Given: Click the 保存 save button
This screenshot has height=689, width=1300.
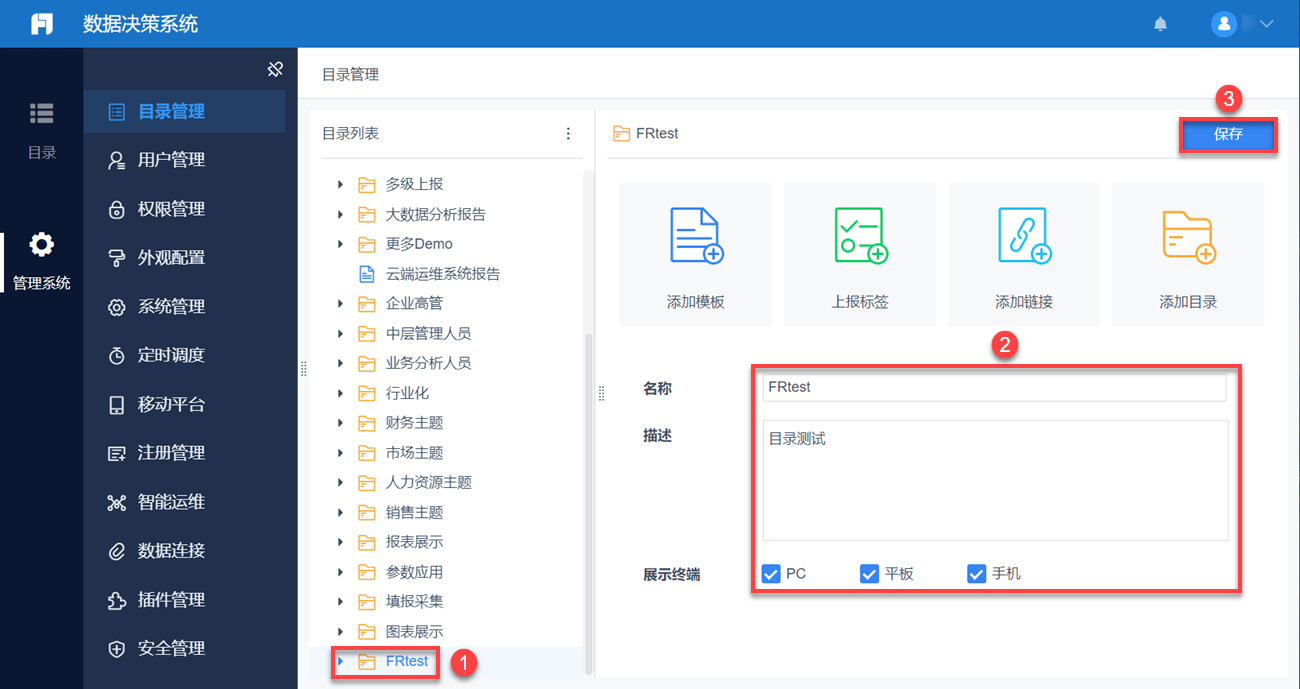Looking at the screenshot, I should tap(1228, 135).
